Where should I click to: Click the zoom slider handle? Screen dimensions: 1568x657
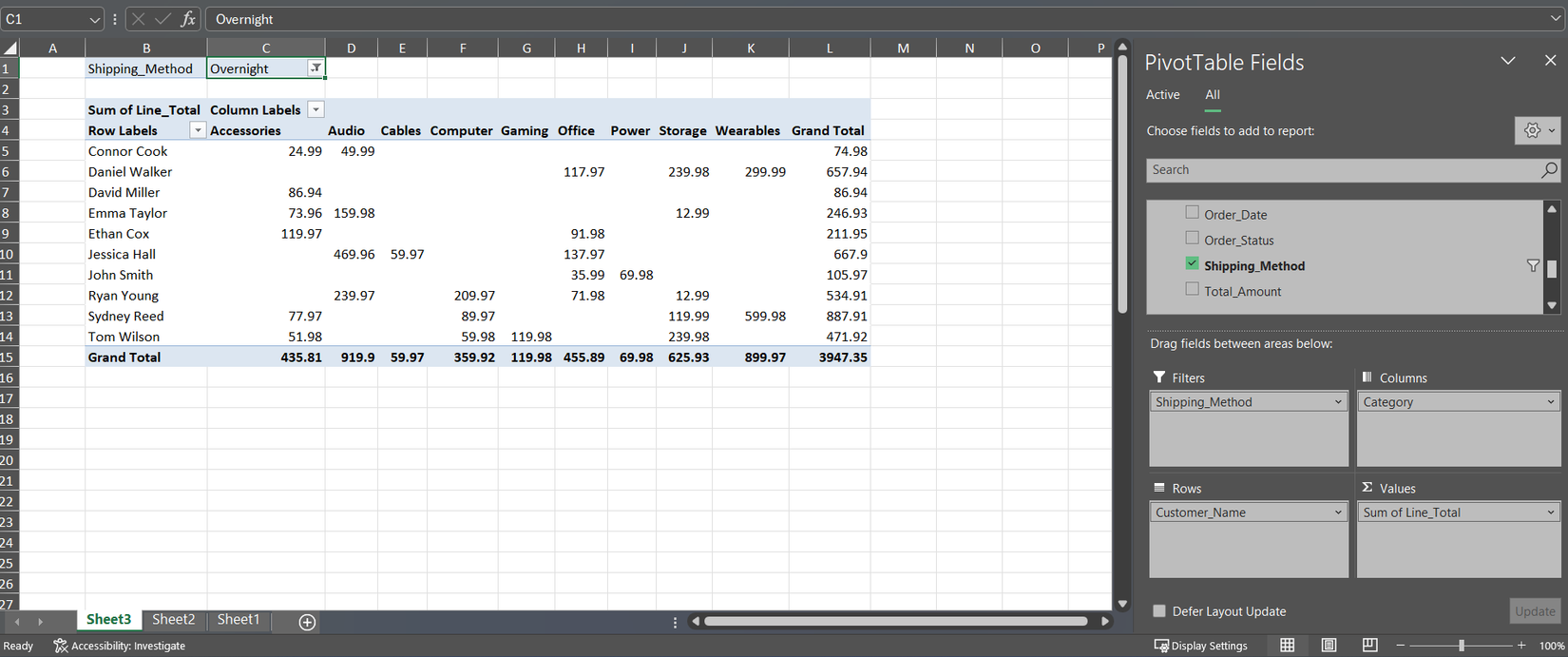point(1462,646)
